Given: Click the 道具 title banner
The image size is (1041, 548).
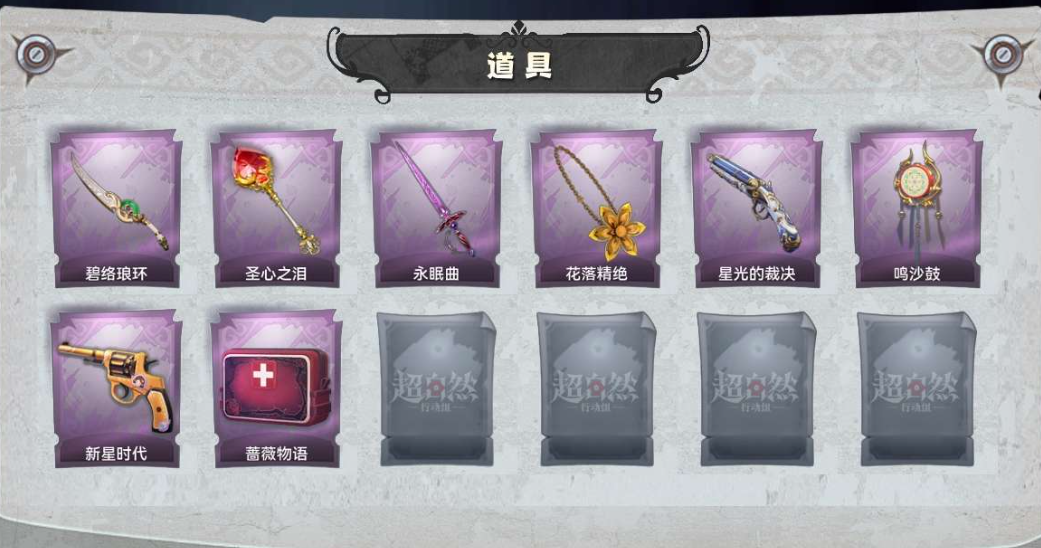Looking at the screenshot, I should [519, 63].
